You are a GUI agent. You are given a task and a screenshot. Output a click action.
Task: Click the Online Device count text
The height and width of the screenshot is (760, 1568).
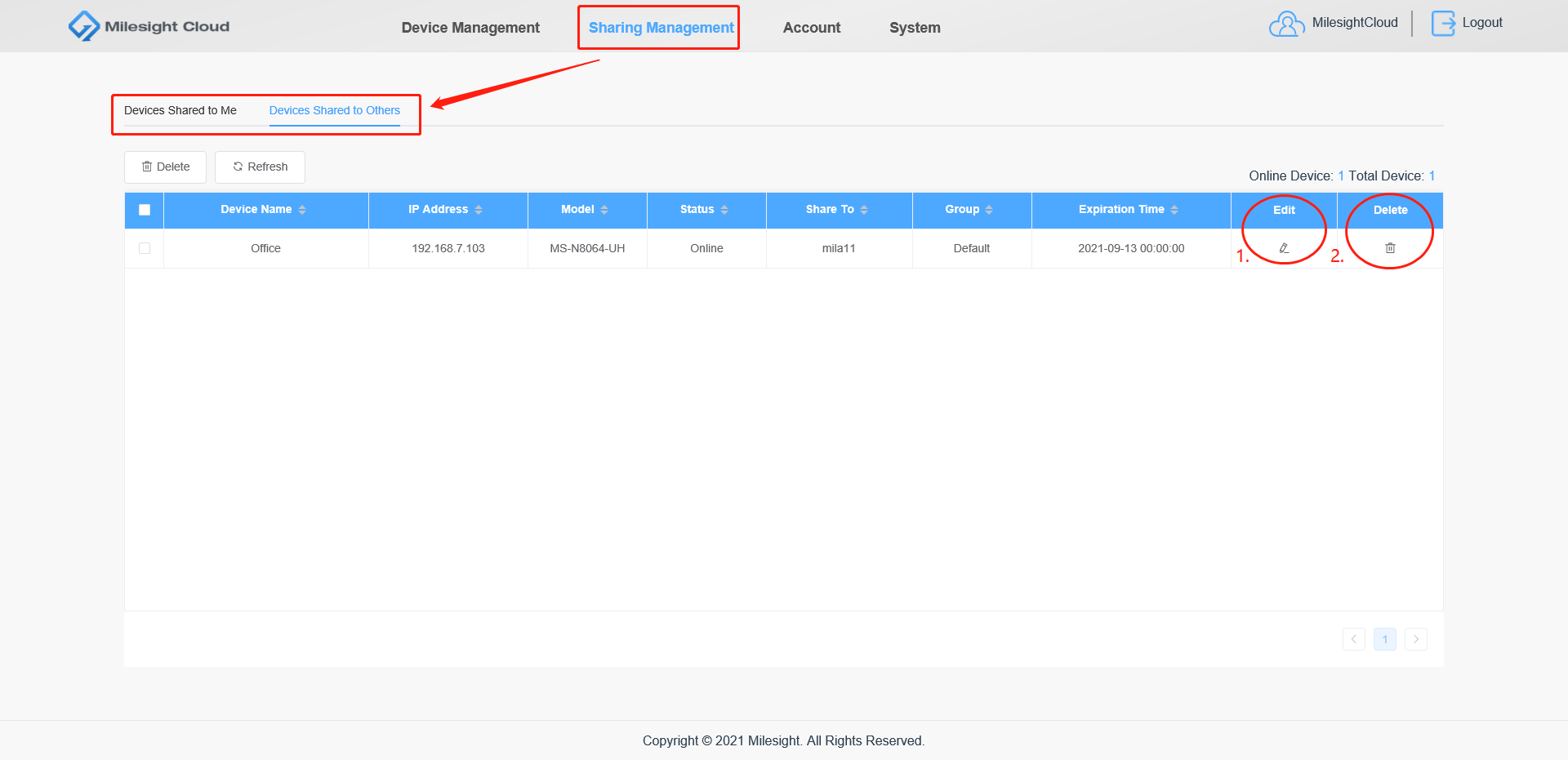tap(1296, 176)
